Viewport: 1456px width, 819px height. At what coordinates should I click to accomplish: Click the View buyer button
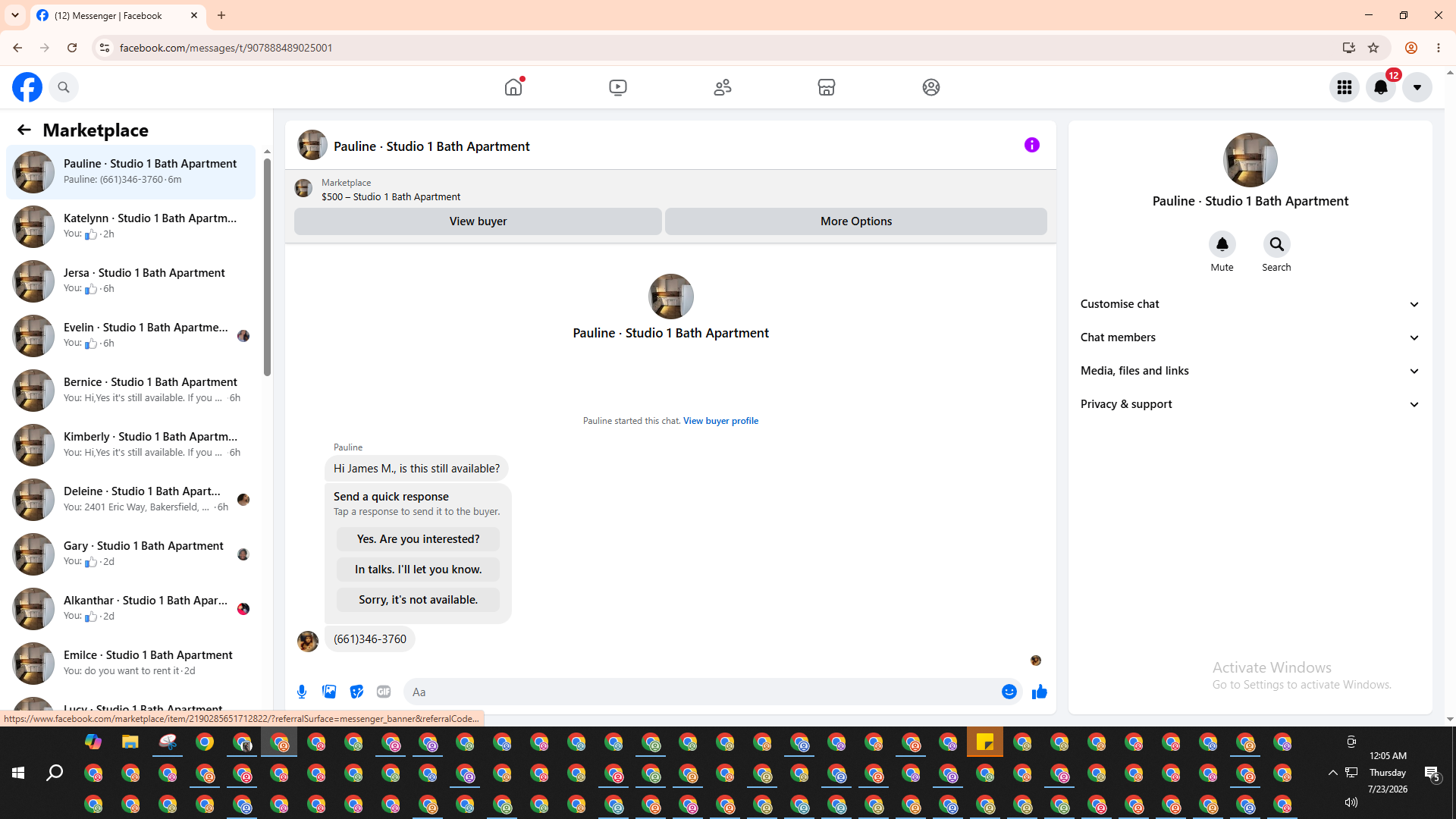478,221
